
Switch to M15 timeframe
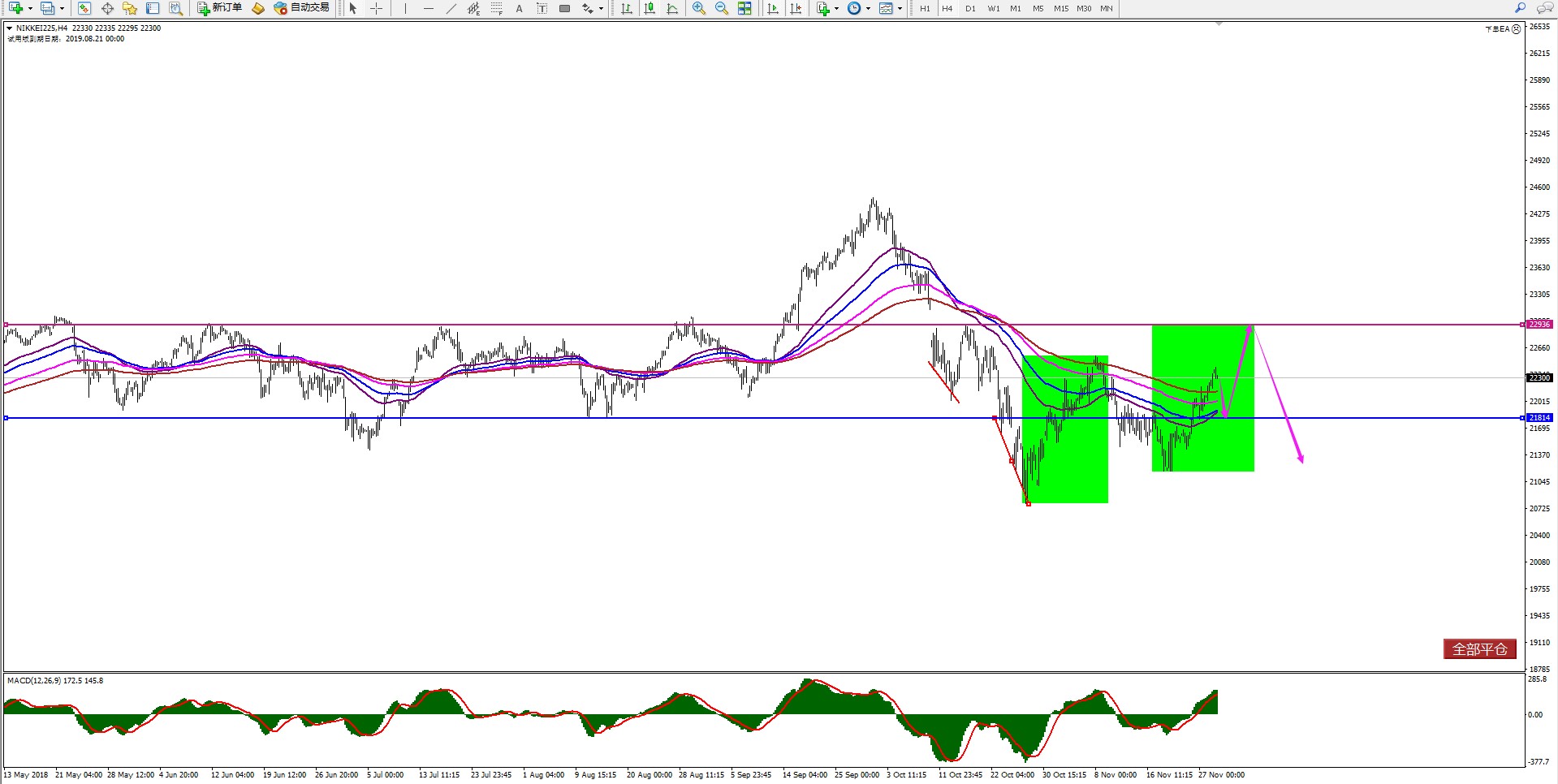pyautogui.click(x=1061, y=8)
